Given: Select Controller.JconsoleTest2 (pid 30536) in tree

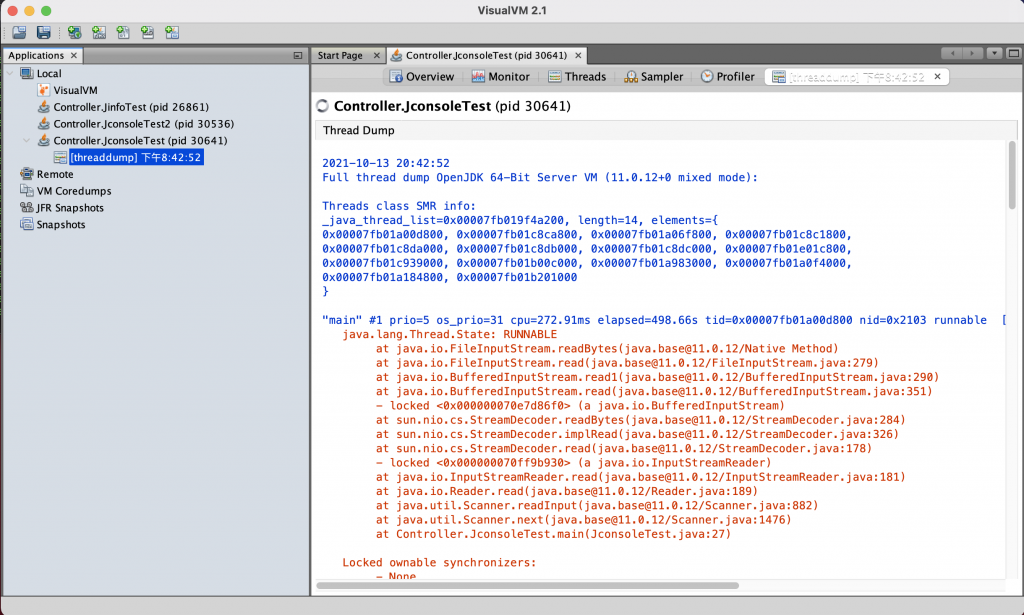Looking at the screenshot, I should pos(144,124).
